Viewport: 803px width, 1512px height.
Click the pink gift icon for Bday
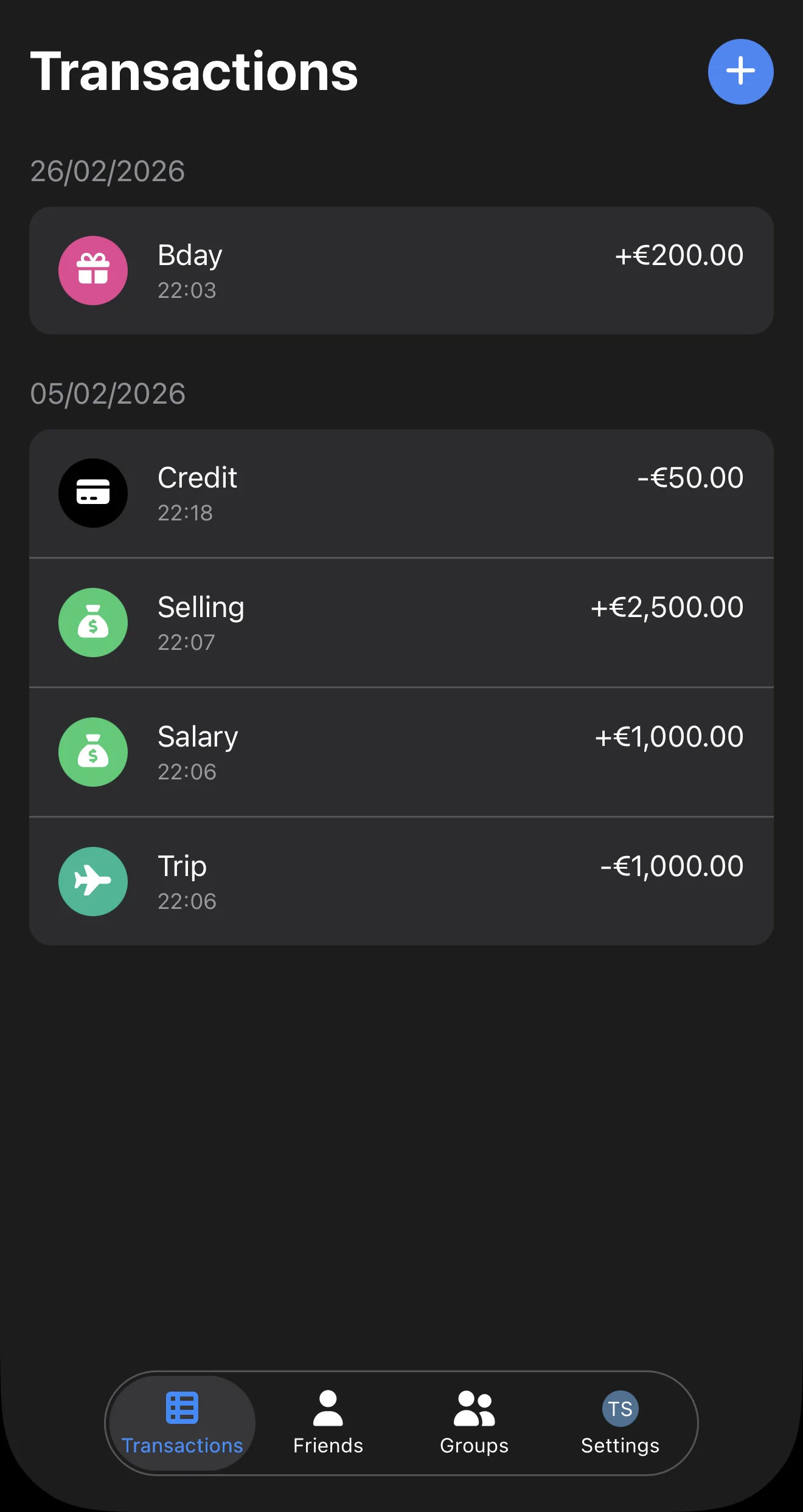click(93, 271)
